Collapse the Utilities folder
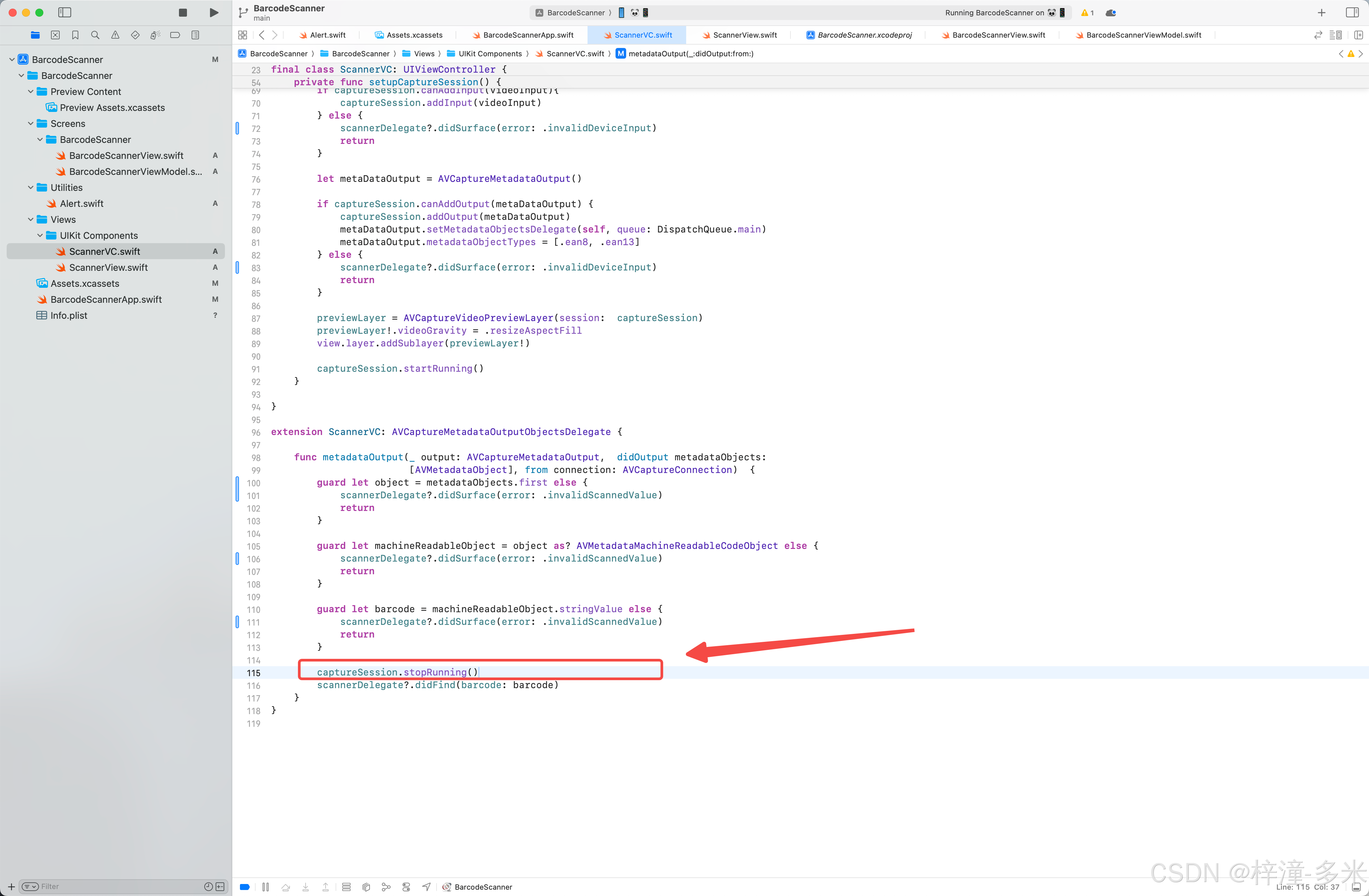The image size is (1369, 896). (x=30, y=188)
